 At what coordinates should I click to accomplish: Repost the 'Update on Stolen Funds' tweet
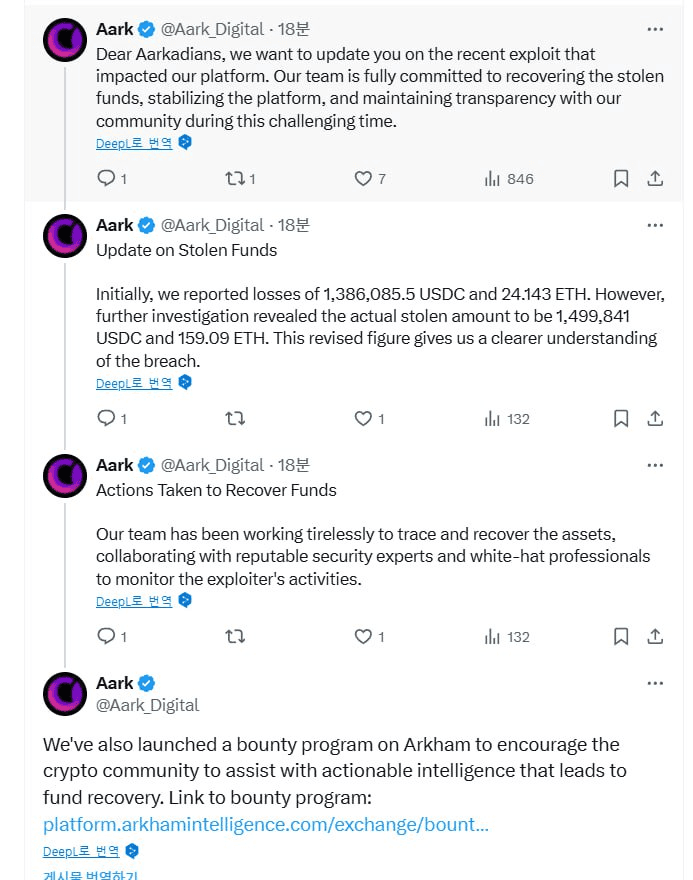click(235, 419)
